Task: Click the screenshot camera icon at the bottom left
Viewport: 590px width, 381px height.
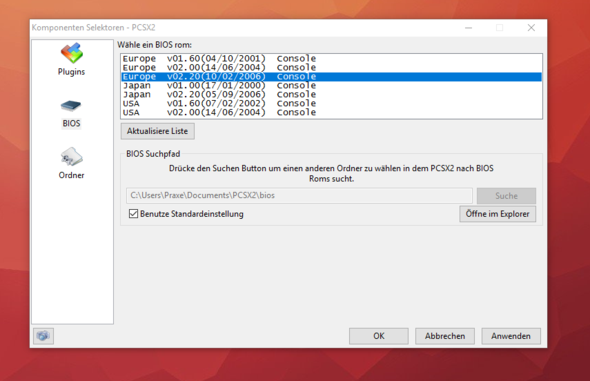Action: pyautogui.click(x=43, y=336)
